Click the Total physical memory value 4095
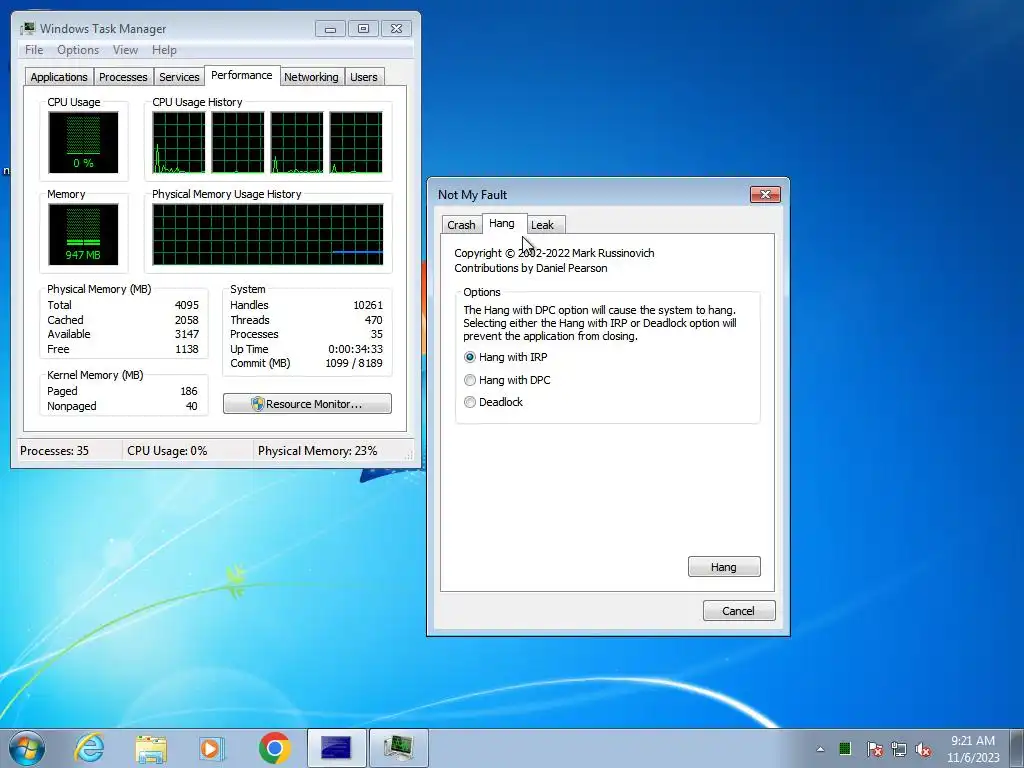 pos(187,305)
